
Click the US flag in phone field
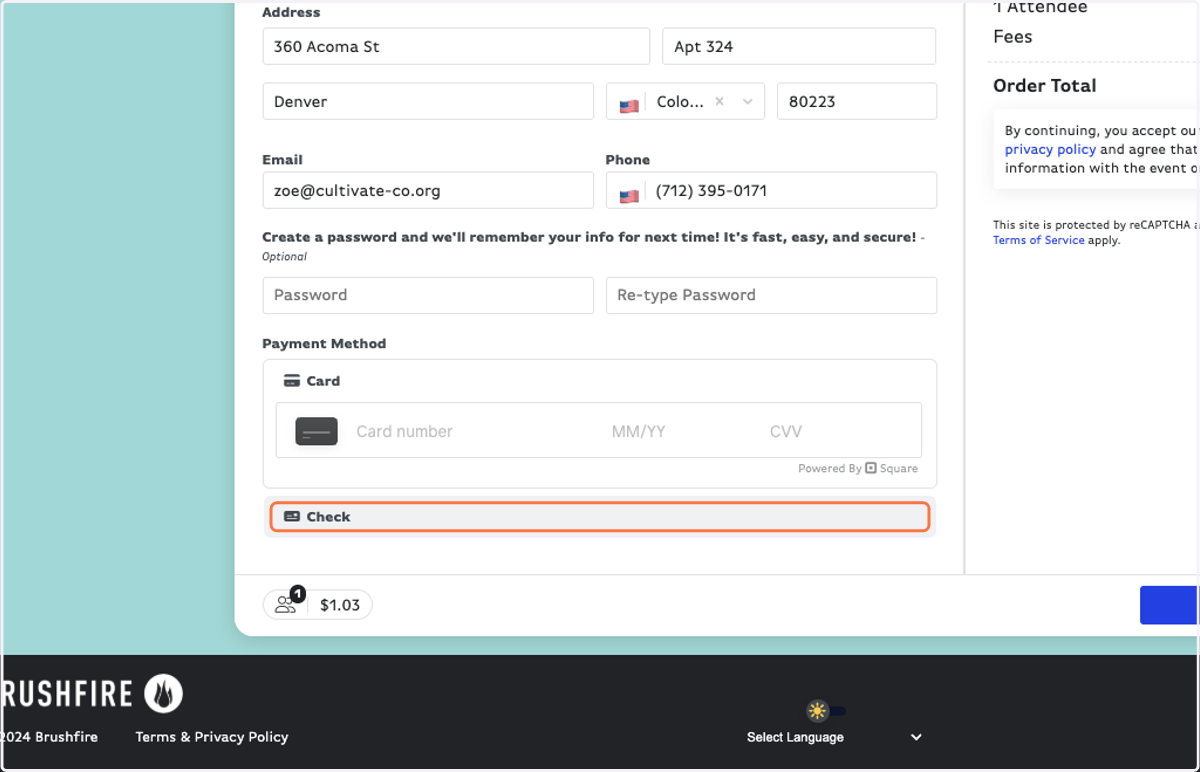pyautogui.click(x=629, y=196)
